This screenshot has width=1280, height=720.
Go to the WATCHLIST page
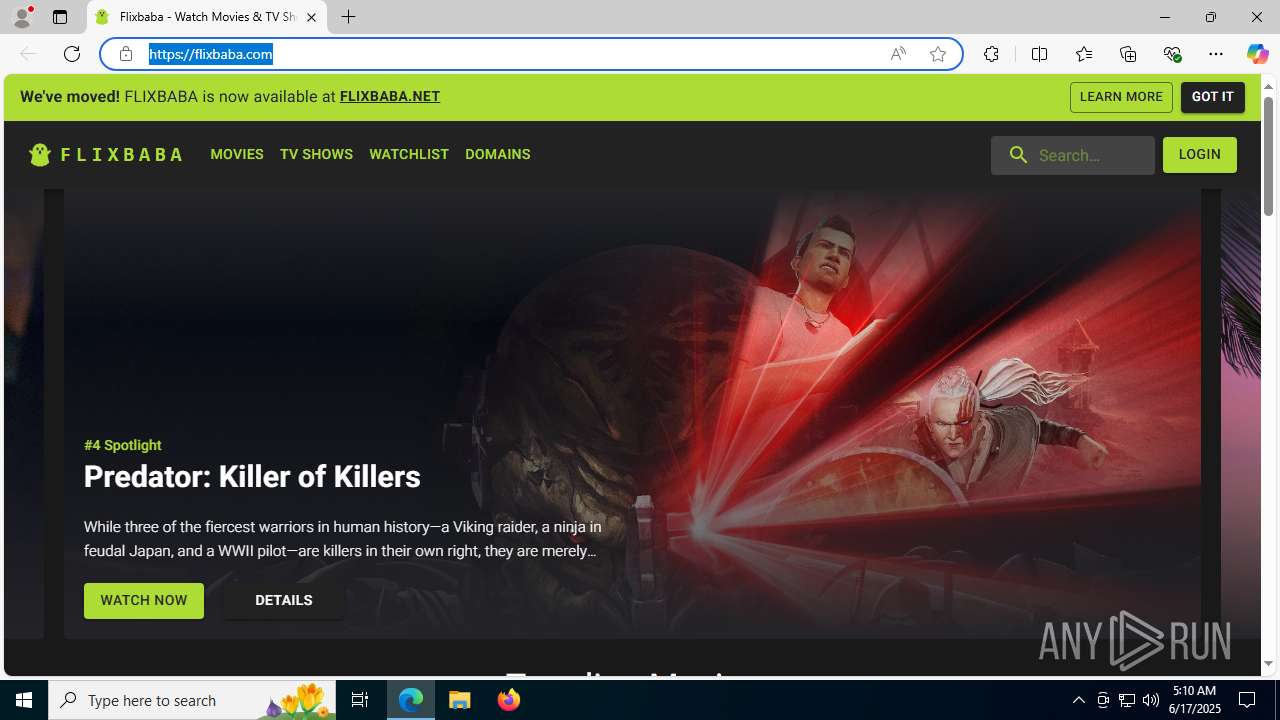409,154
